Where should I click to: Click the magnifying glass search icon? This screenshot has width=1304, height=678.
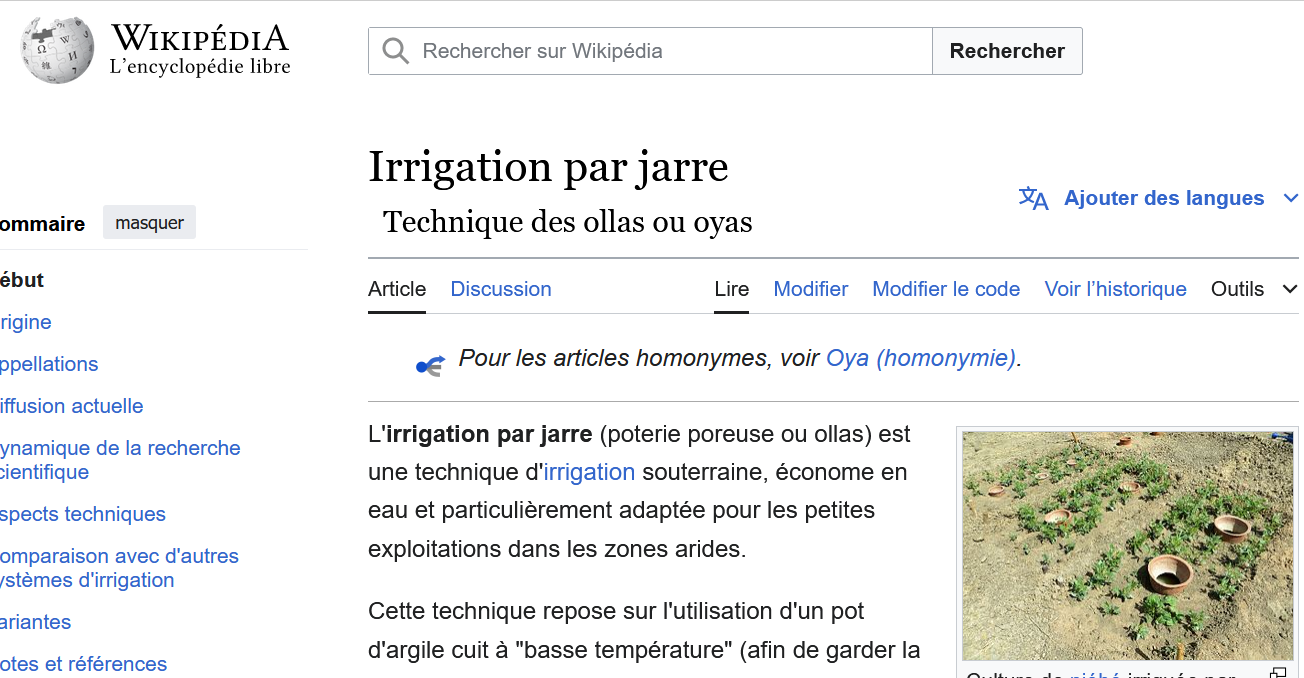point(396,51)
